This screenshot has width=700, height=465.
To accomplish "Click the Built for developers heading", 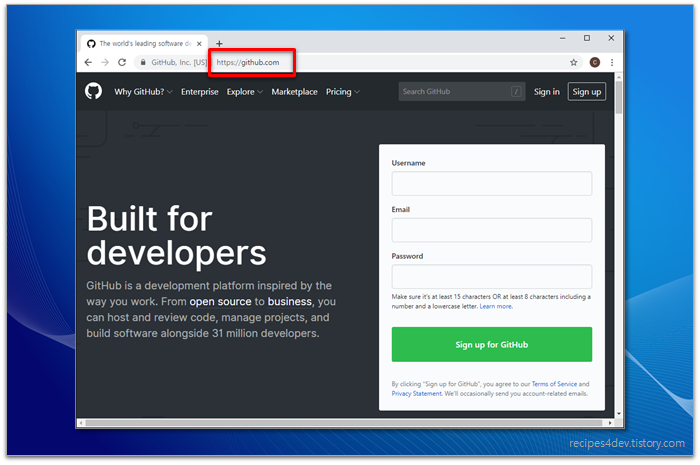I will (176, 236).
